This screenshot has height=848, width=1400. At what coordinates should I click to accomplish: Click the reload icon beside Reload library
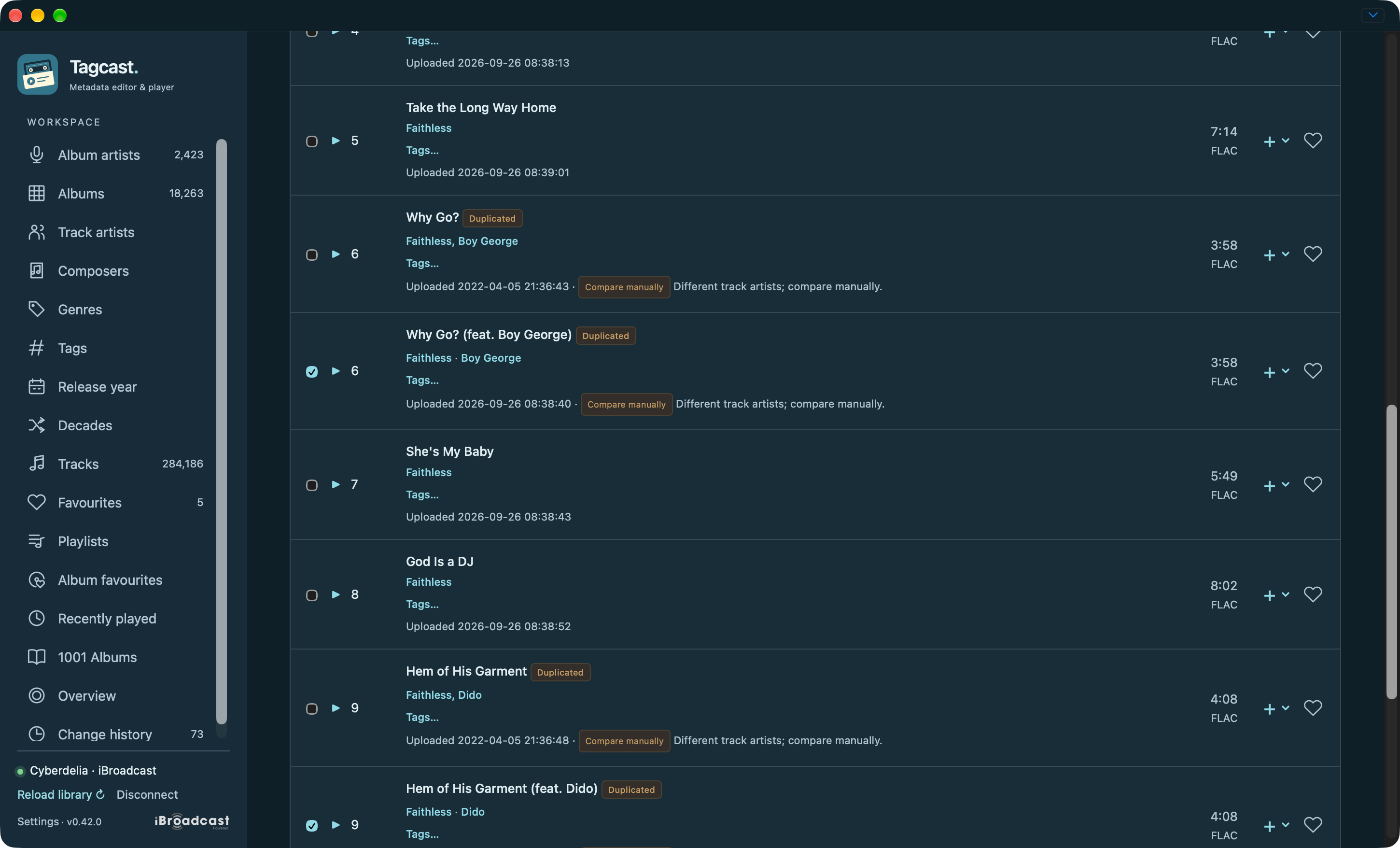tap(100, 794)
